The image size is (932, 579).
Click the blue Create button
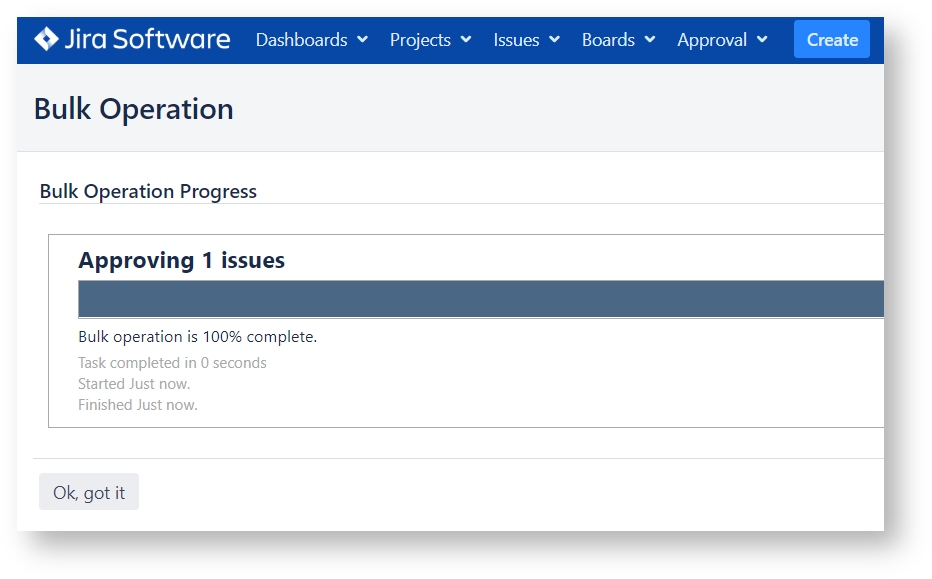[x=832, y=39]
